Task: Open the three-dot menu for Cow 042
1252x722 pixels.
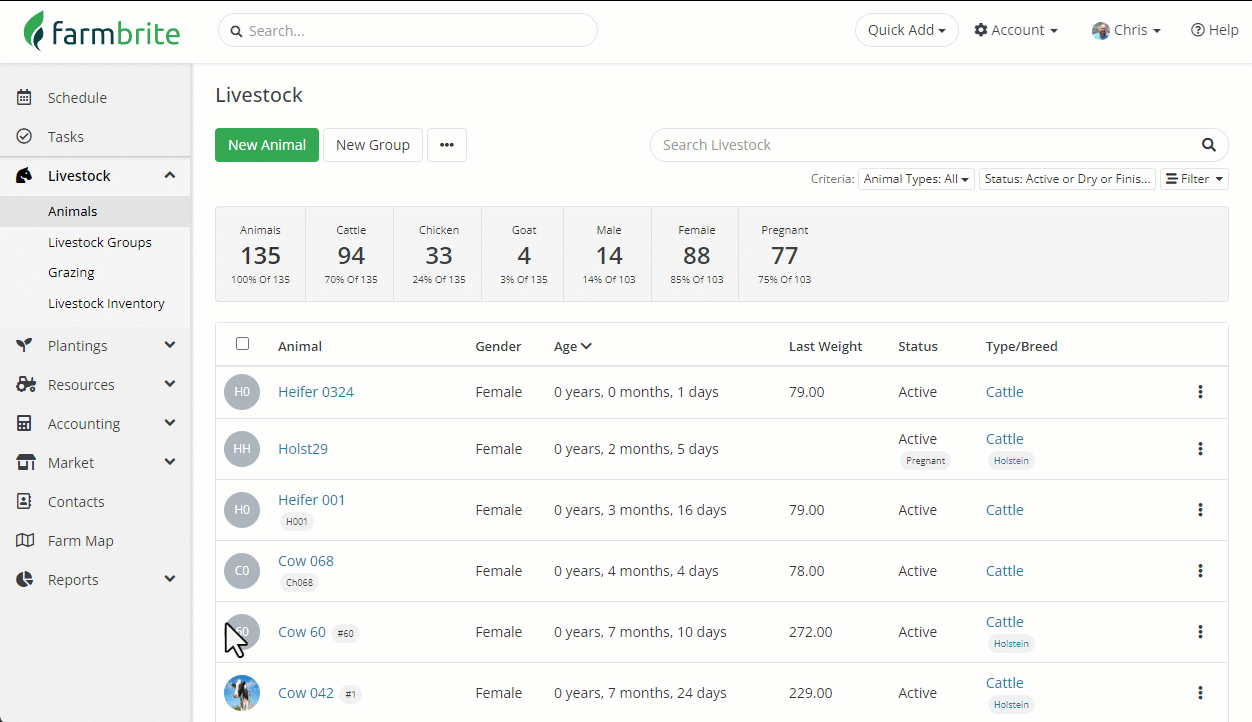Action: tap(1200, 693)
